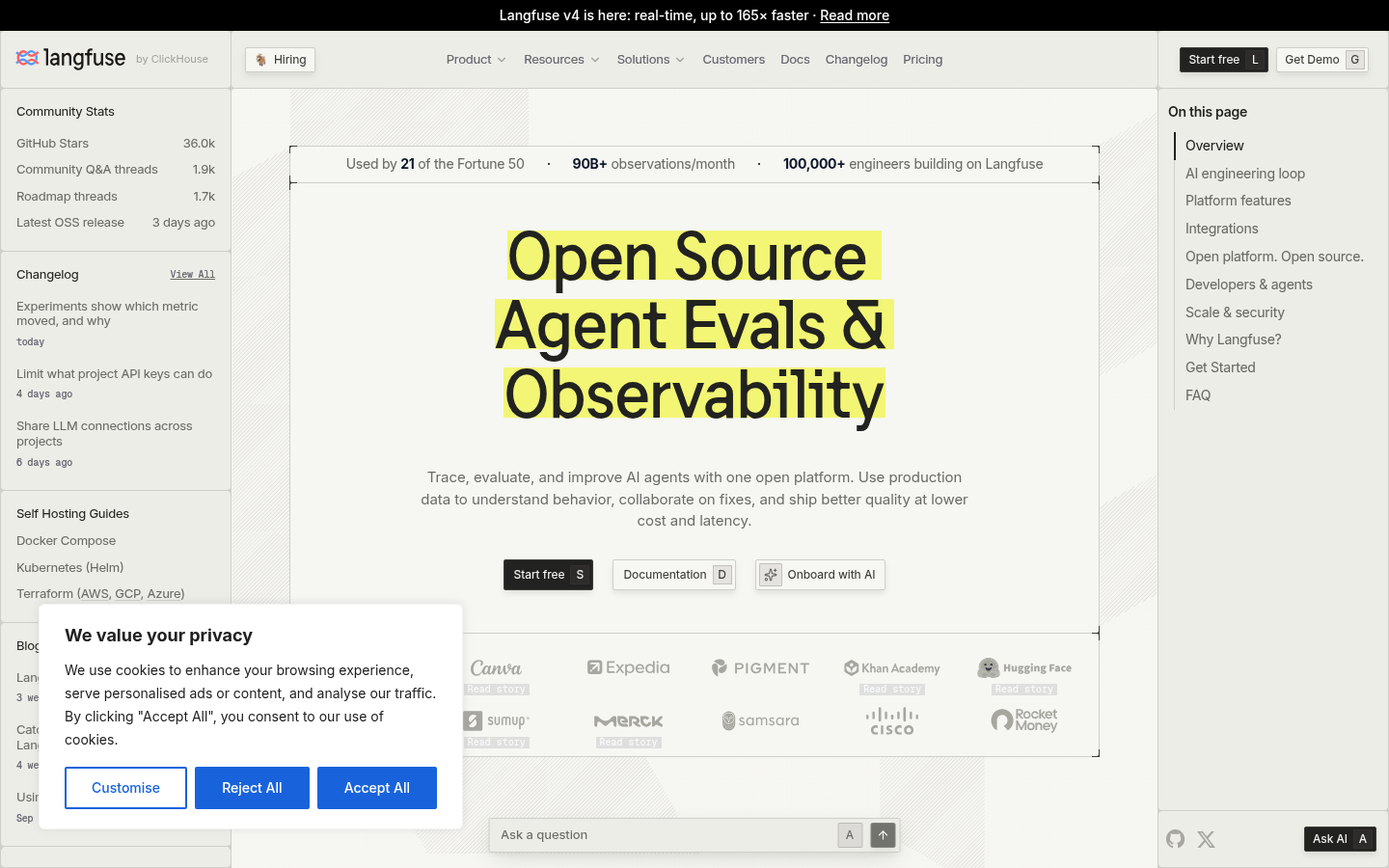Open the Hiring badge link

pos(280,60)
